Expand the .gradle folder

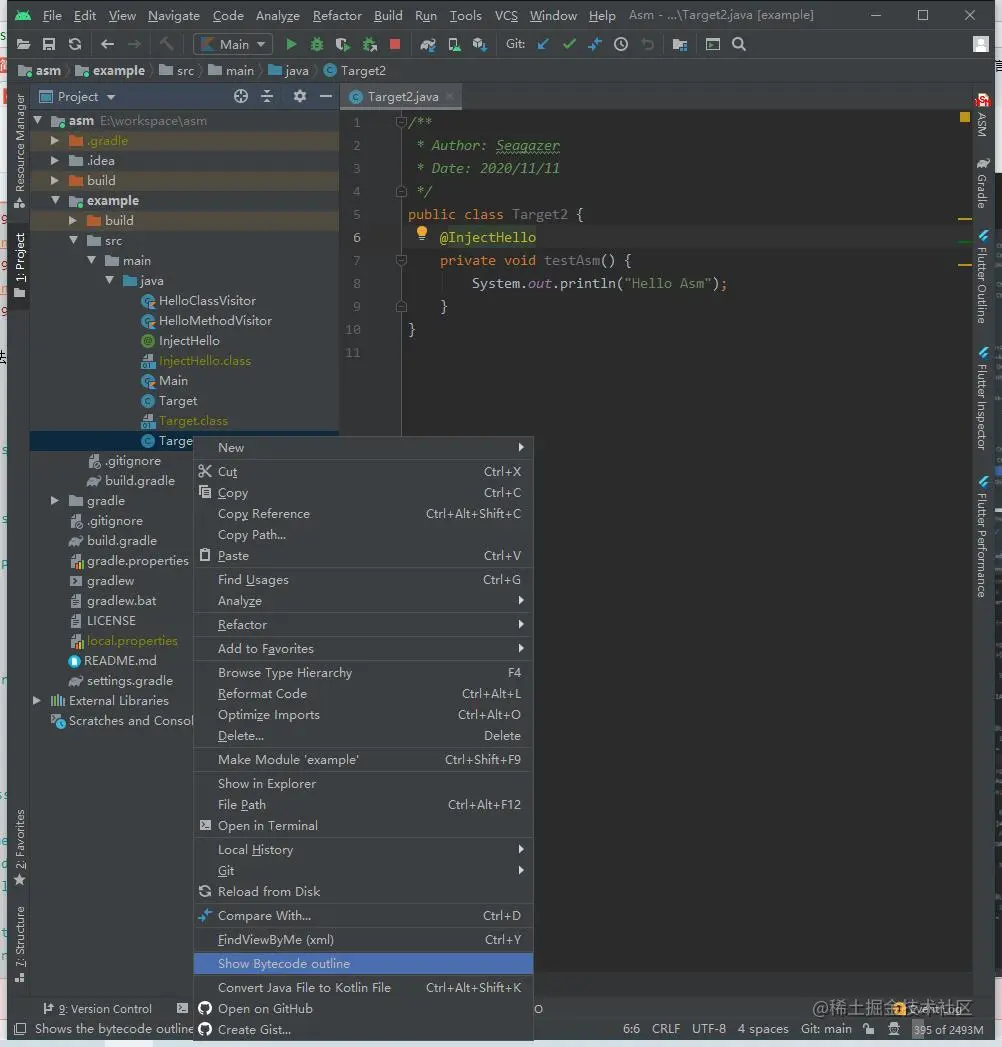click(55, 141)
